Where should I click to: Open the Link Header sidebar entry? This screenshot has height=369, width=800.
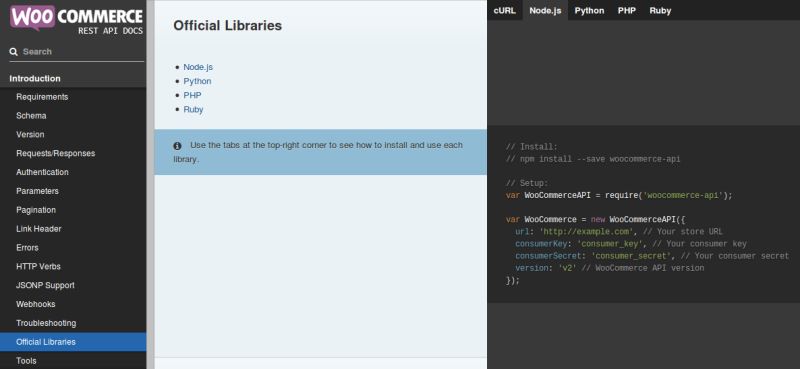tap(73, 229)
